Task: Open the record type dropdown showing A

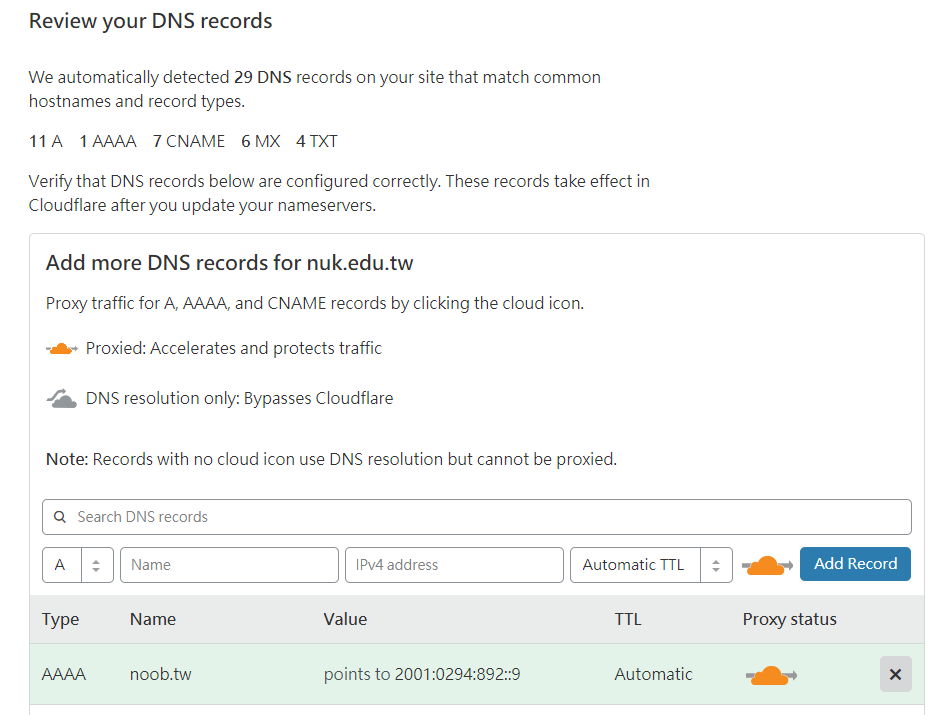Action: click(x=77, y=565)
